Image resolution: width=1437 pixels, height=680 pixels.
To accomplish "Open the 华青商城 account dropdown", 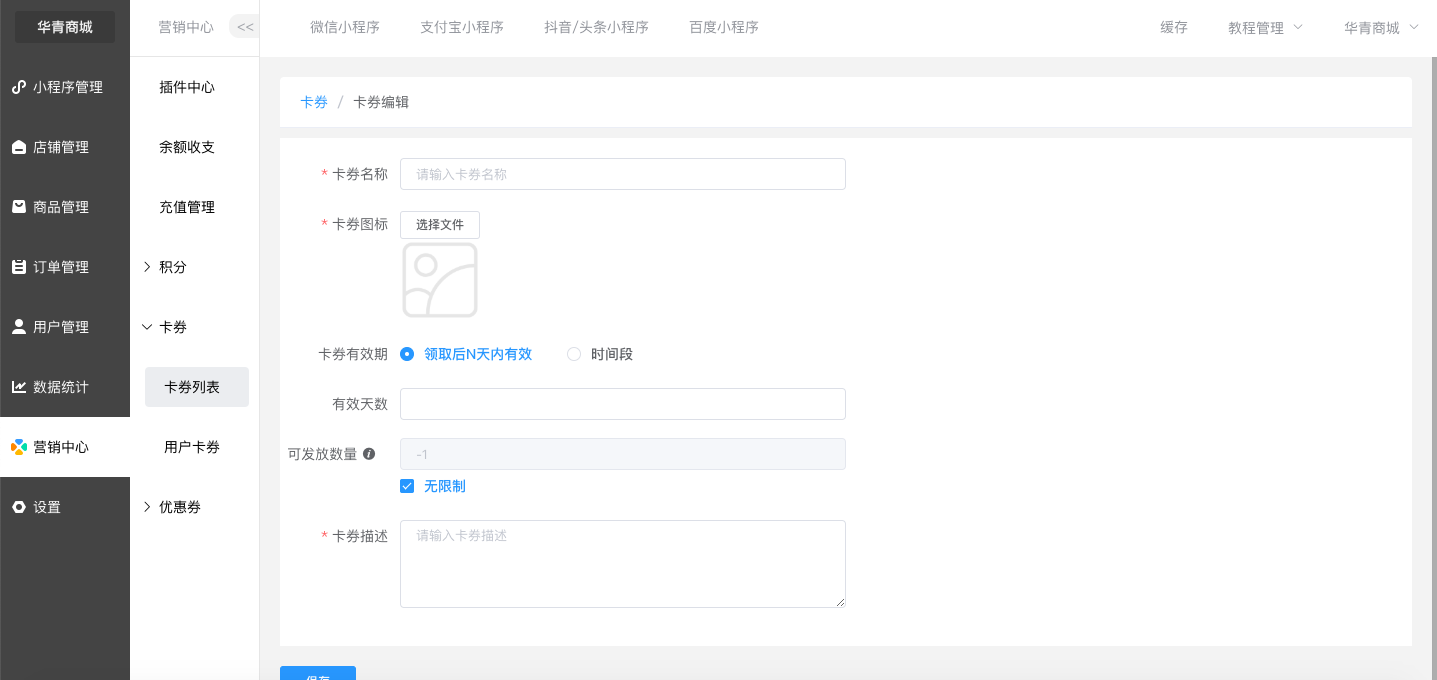I will click(1381, 28).
